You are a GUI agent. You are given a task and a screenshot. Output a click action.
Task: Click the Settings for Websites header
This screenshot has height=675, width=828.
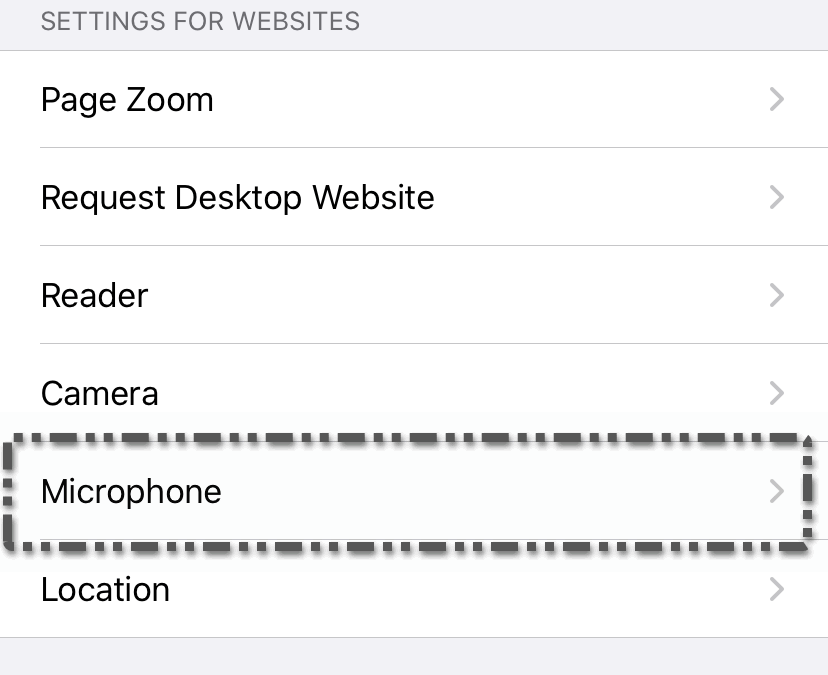coord(200,21)
